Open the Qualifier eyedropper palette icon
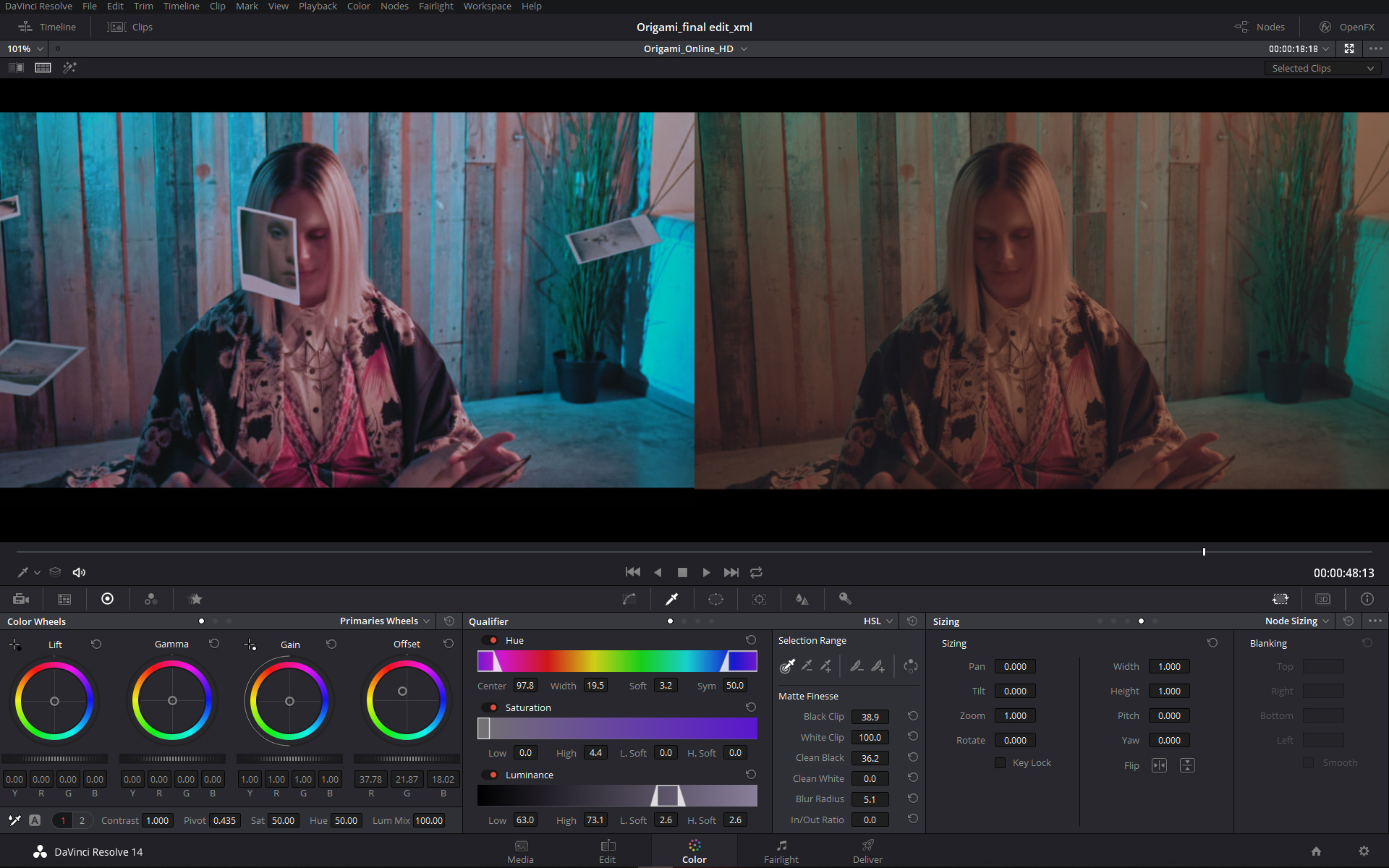This screenshot has height=868, width=1389. click(671, 599)
